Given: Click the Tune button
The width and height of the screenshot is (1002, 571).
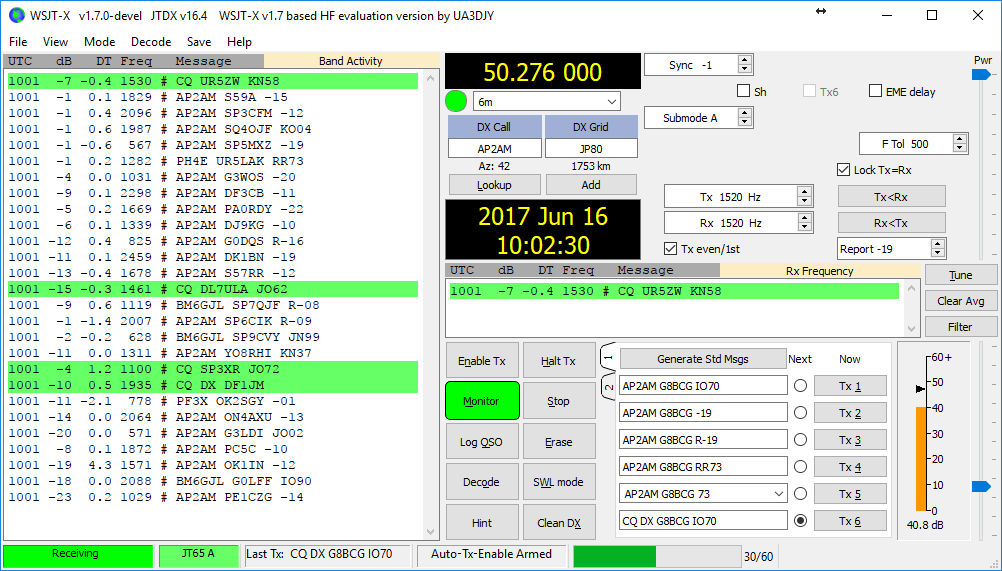Looking at the screenshot, I should point(960,275).
